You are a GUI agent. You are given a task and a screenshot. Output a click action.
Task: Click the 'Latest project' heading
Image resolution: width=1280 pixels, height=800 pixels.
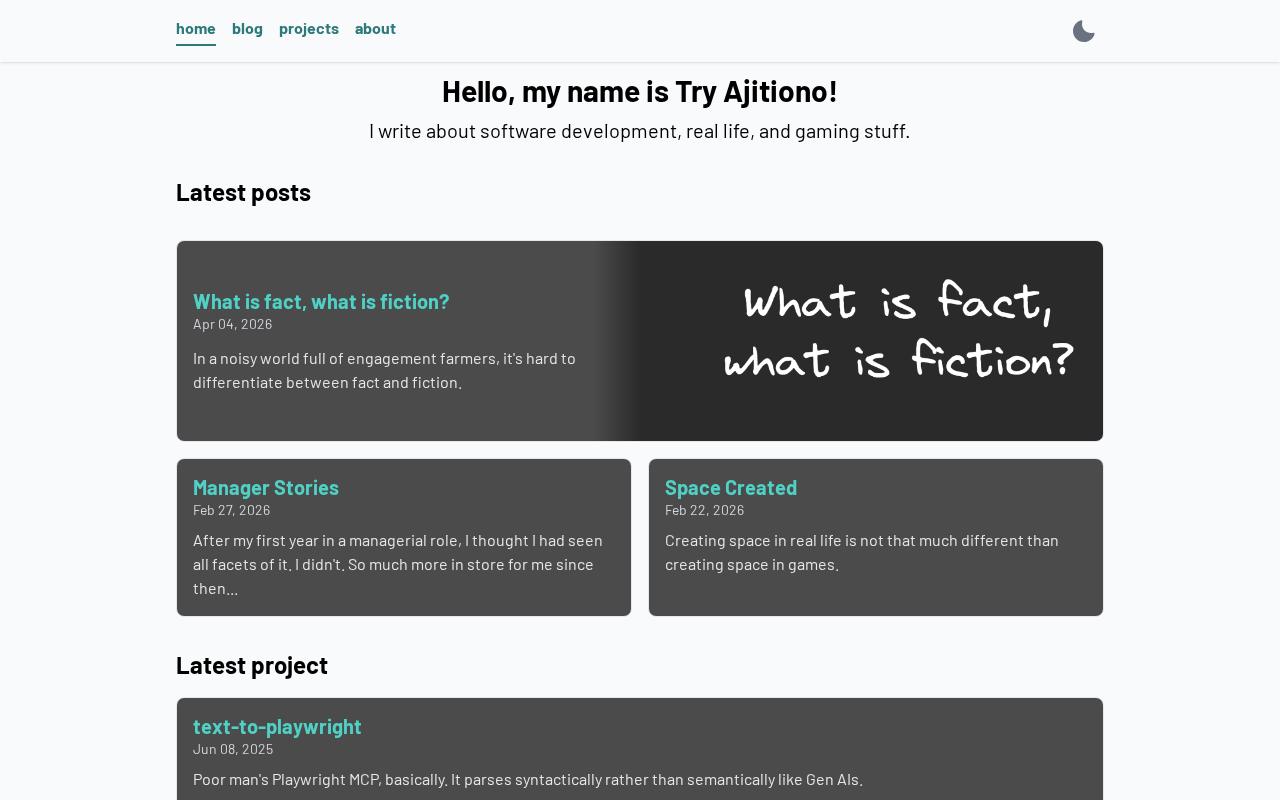(252, 665)
